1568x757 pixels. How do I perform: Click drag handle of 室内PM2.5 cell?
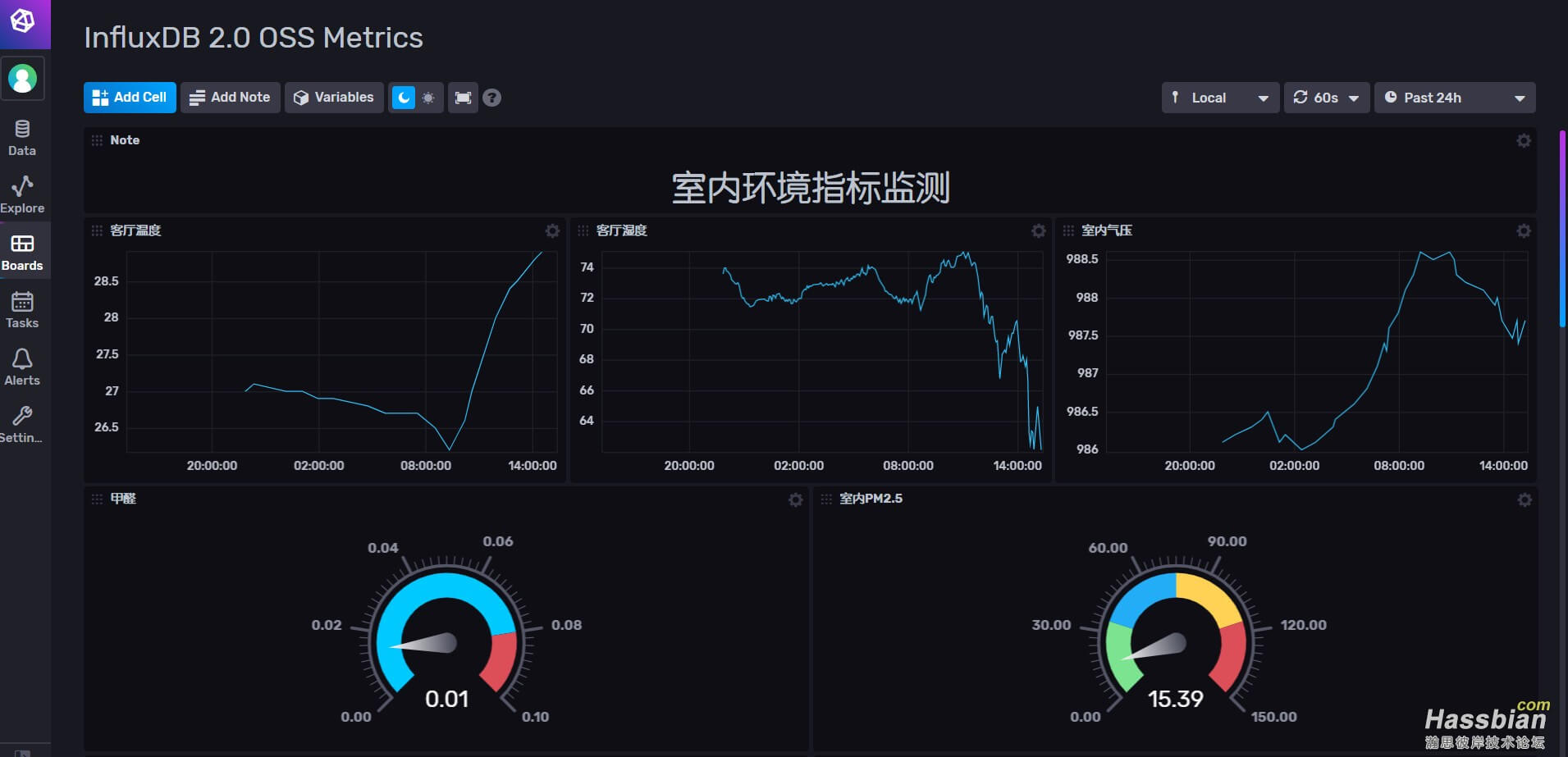(826, 499)
